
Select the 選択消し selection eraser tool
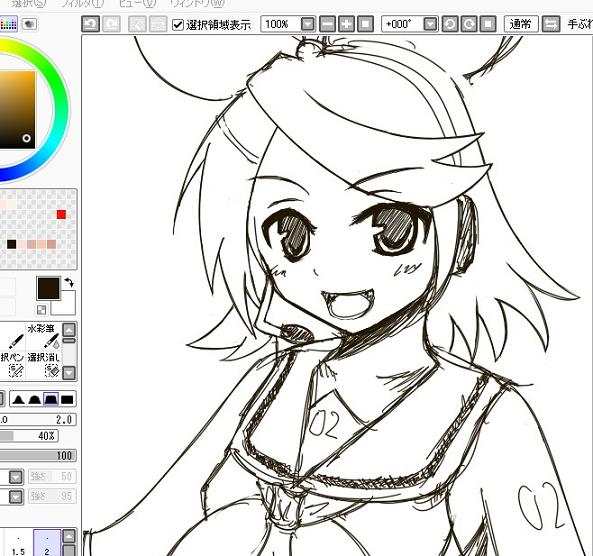click(x=44, y=366)
